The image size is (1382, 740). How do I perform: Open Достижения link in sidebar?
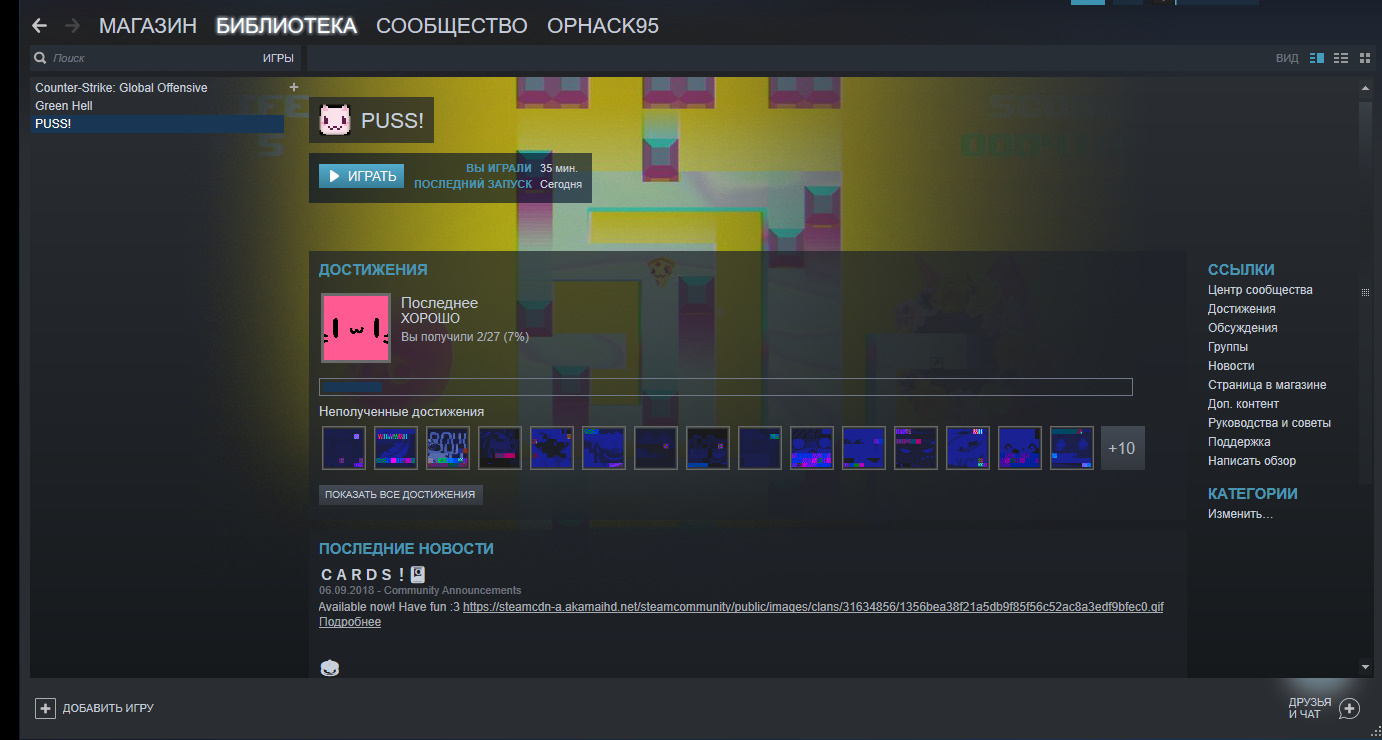click(1242, 309)
